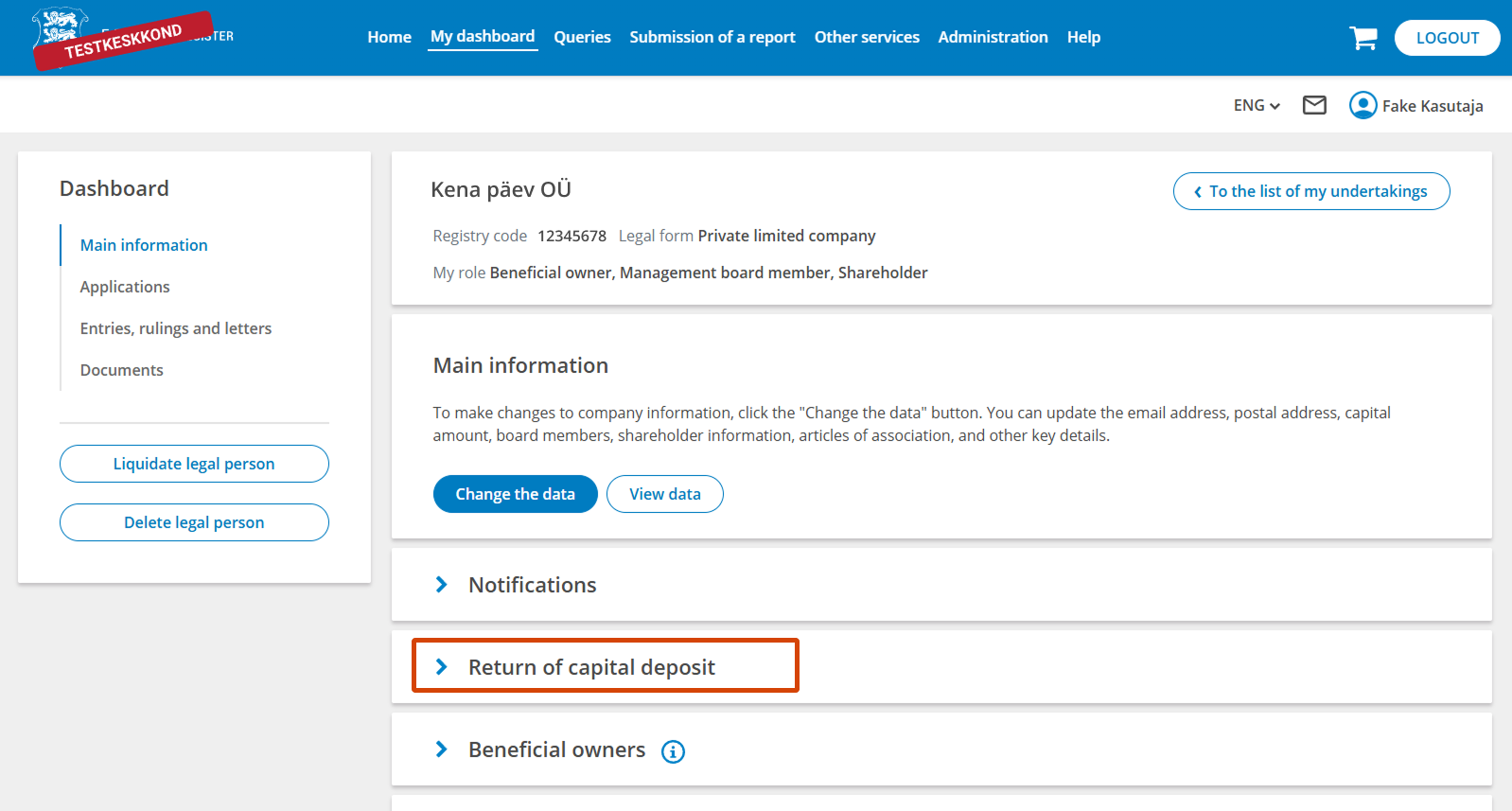This screenshot has height=811, width=1512.
Task: Open Other services menu
Action: pos(867,37)
